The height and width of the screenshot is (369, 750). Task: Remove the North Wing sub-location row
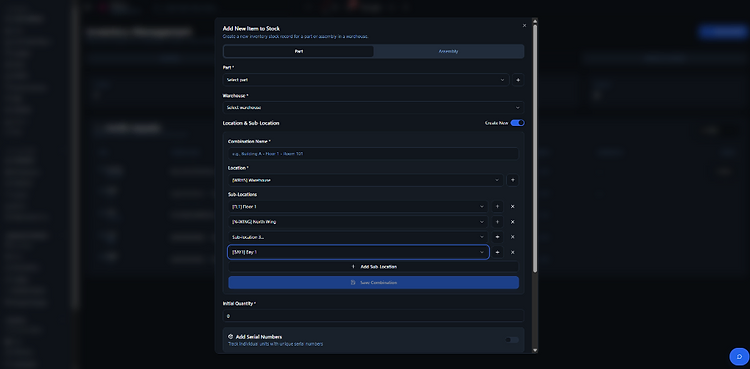coord(512,222)
